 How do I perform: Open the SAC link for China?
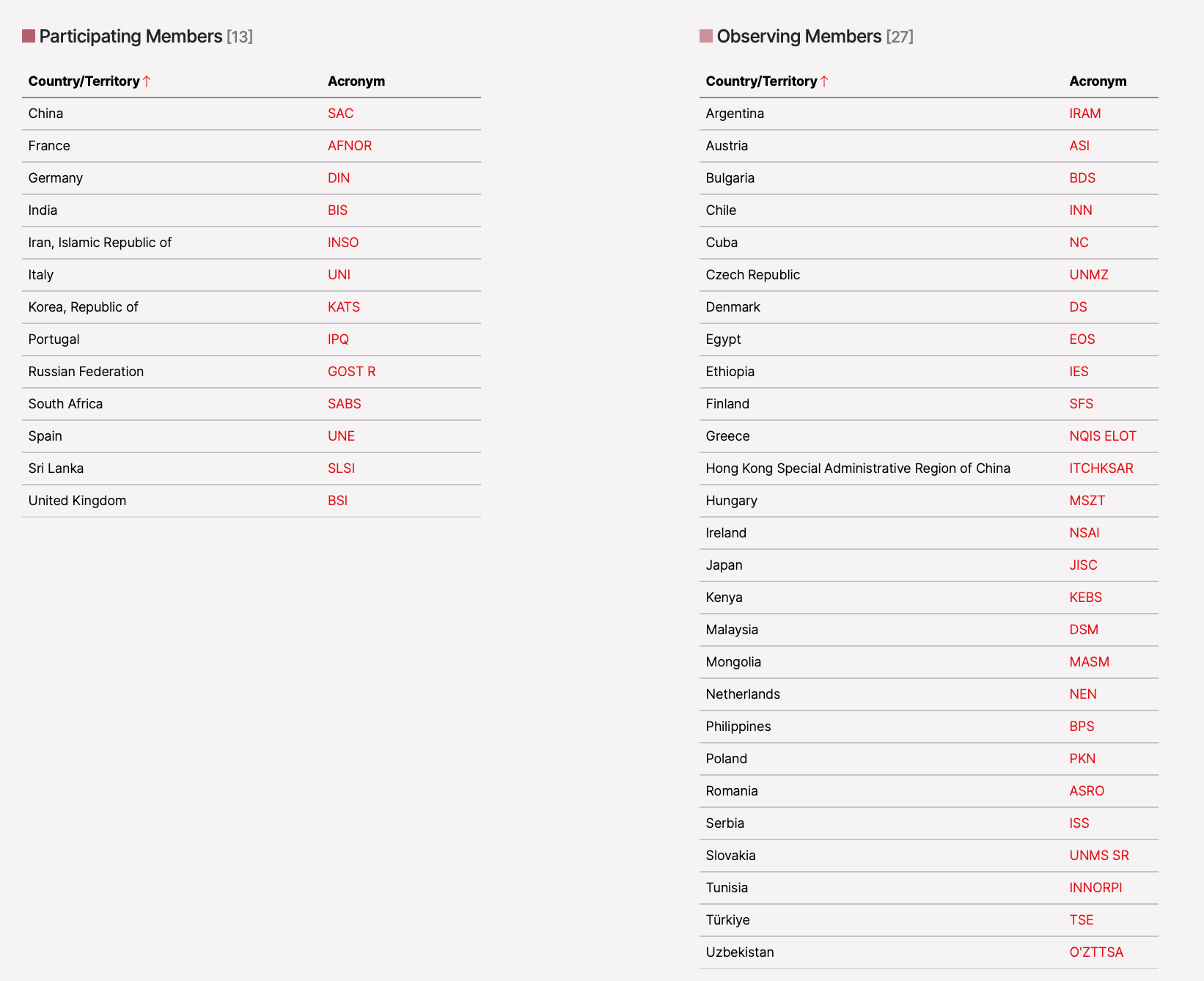point(340,114)
